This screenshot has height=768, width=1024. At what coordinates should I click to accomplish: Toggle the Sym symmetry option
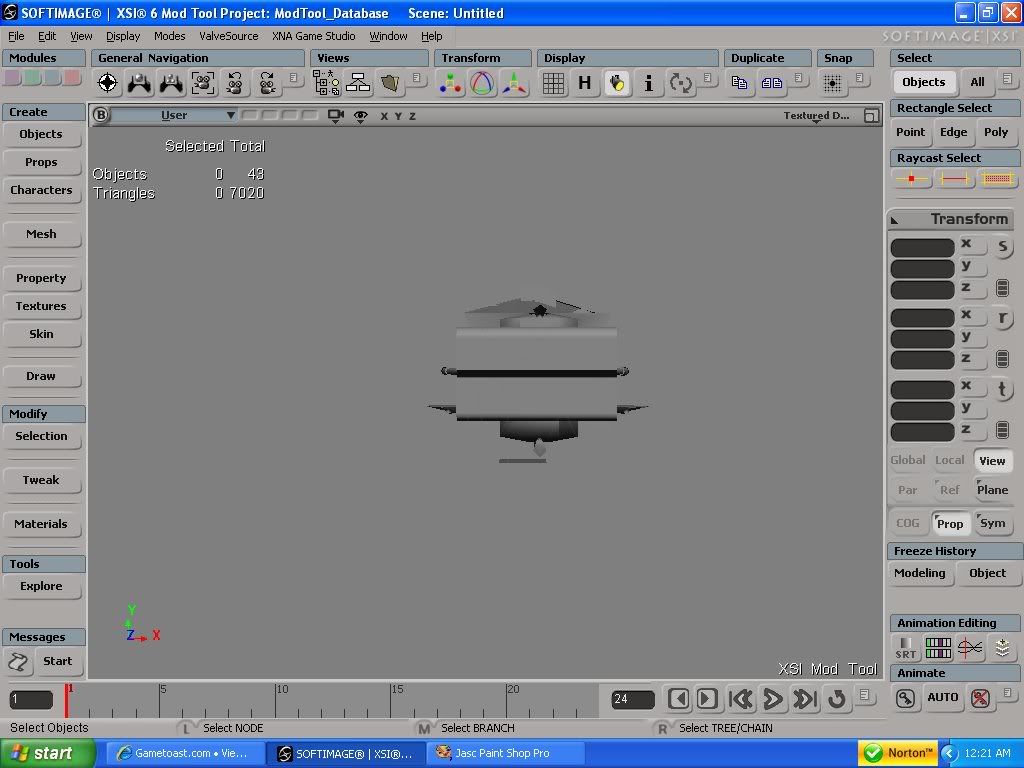tap(992, 523)
